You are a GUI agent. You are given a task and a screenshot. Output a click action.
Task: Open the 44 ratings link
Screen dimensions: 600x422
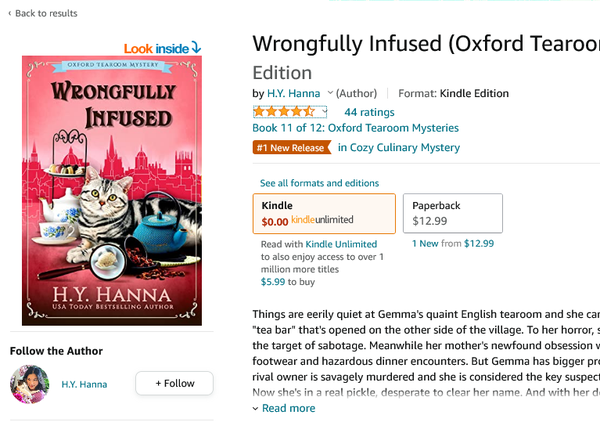(x=369, y=112)
